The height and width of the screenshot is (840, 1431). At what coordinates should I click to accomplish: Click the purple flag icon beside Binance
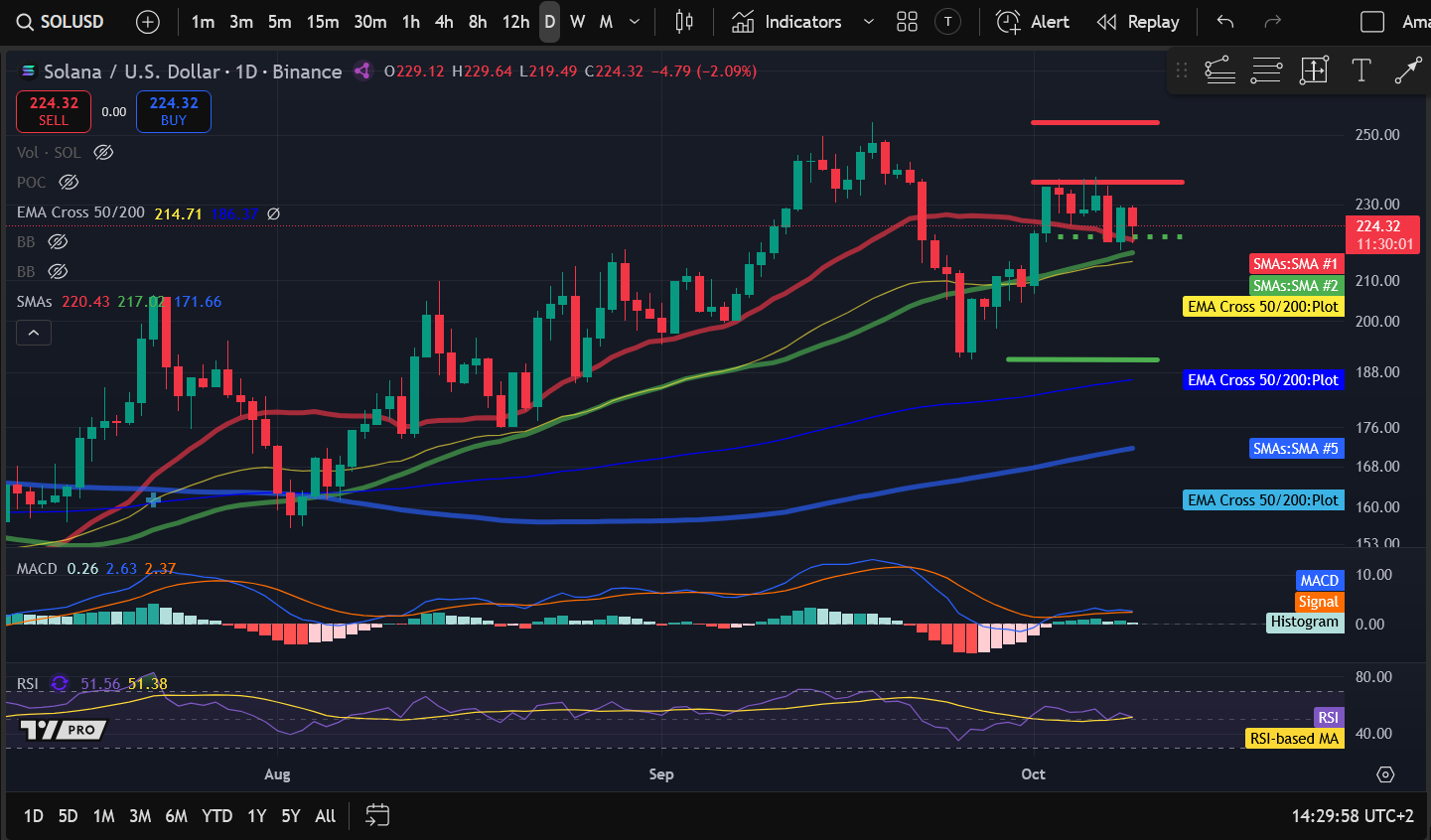(x=362, y=71)
